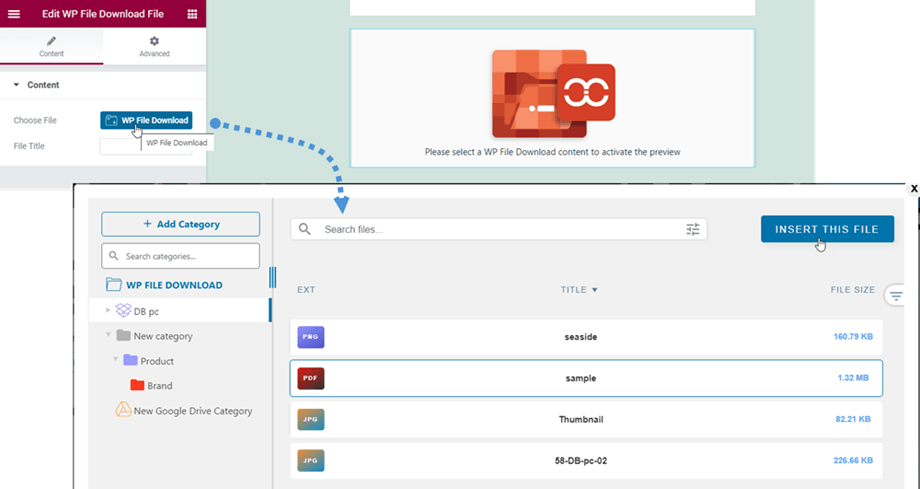The image size is (920, 489).
Task: Click the PNG icon of seaside file
Action: coord(311,338)
